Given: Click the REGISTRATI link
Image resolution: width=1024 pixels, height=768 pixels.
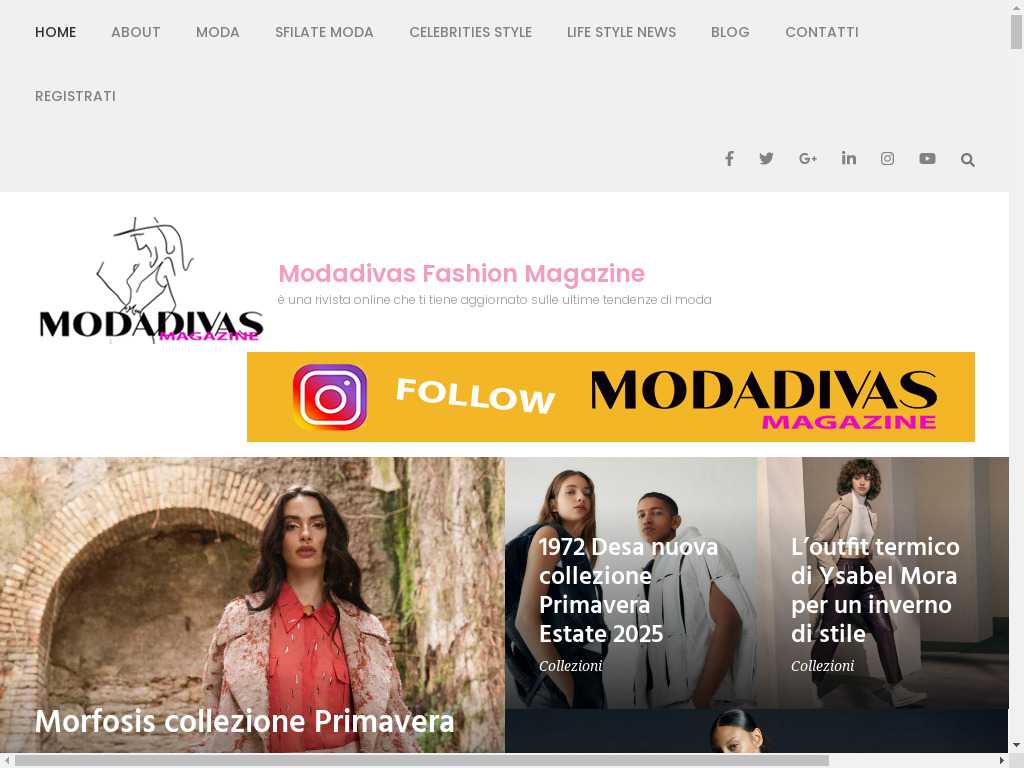Looking at the screenshot, I should pos(75,96).
